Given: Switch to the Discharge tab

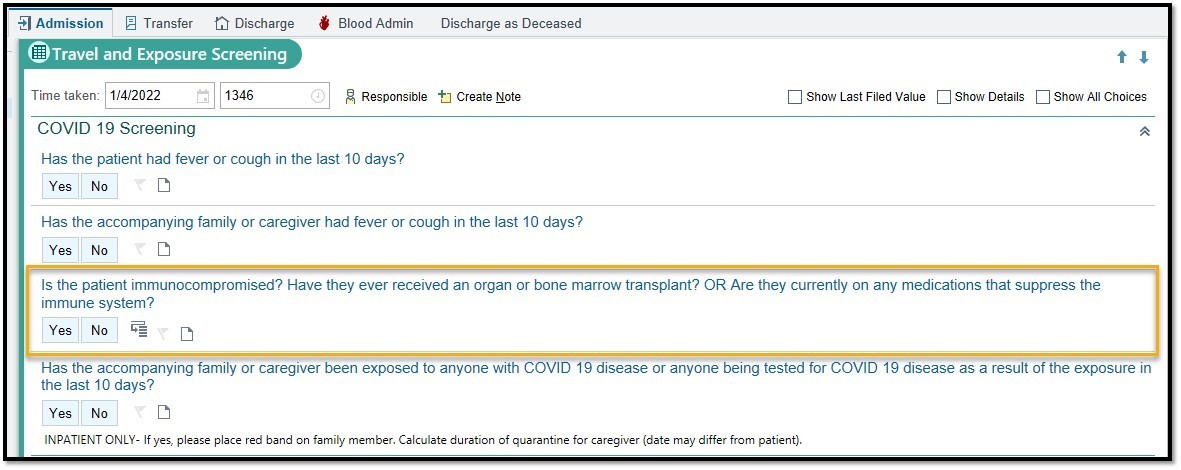Looking at the screenshot, I should (255, 23).
